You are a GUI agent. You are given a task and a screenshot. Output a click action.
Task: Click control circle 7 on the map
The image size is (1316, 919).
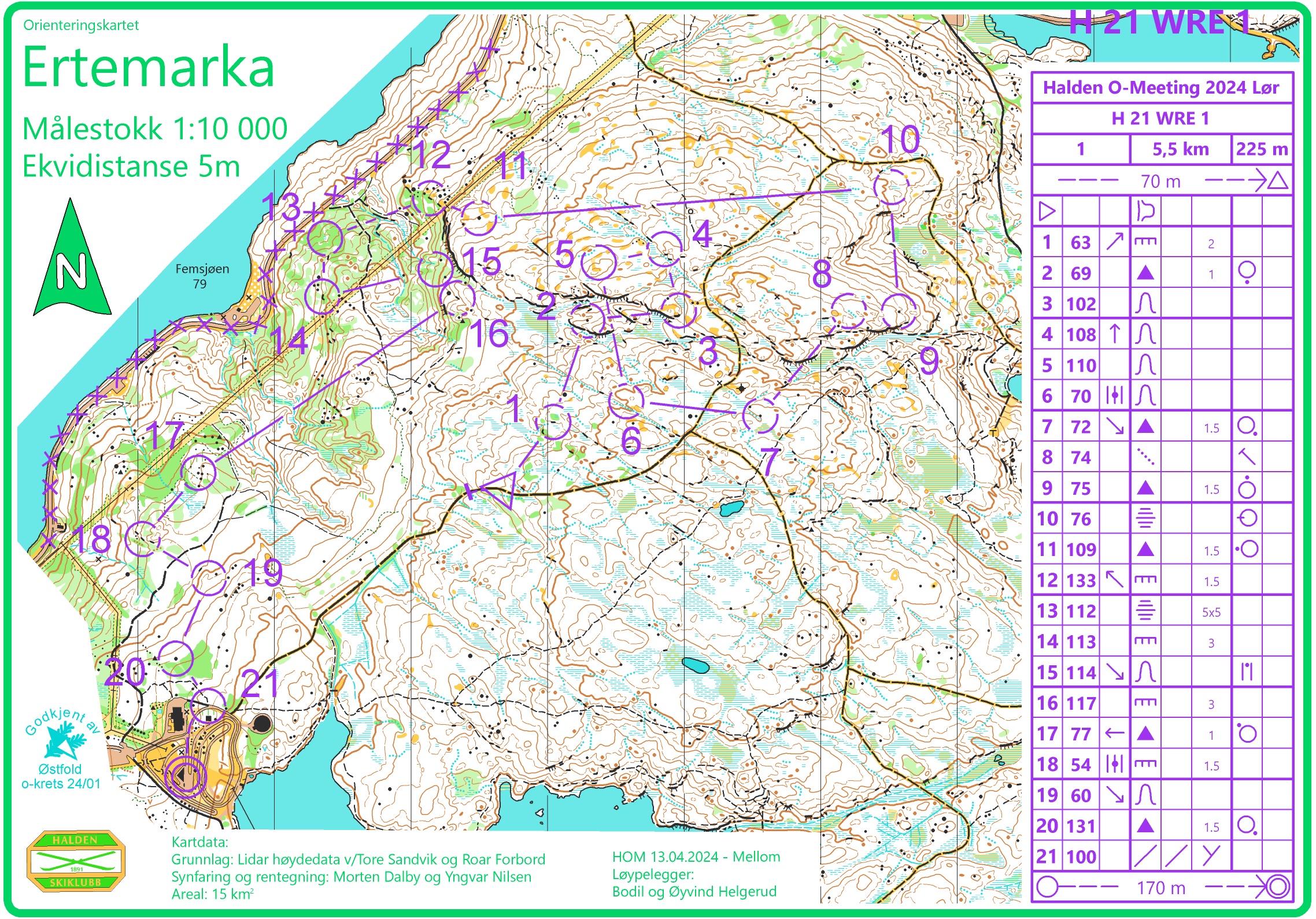point(760,415)
